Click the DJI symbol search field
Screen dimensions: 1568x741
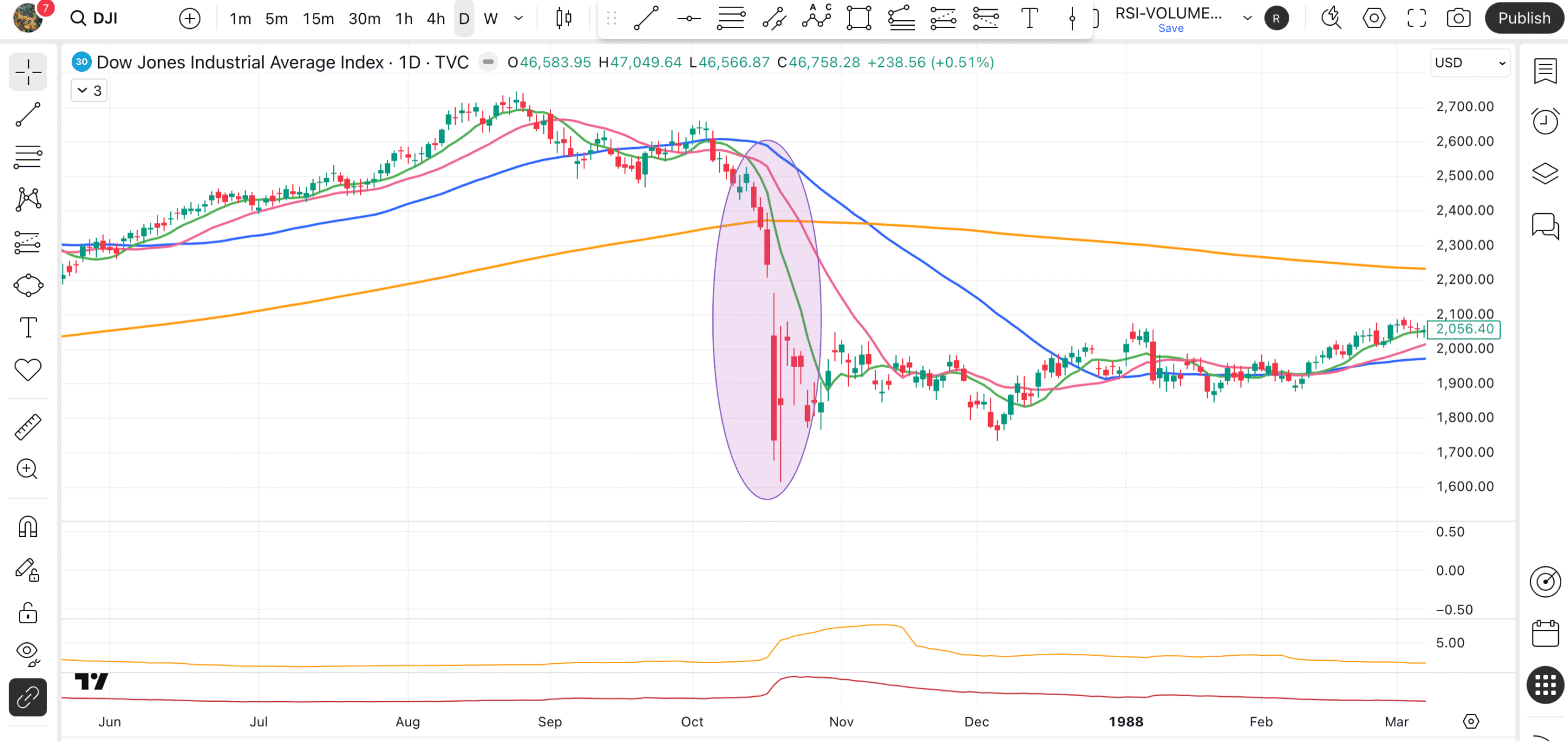click(x=105, y=18)
